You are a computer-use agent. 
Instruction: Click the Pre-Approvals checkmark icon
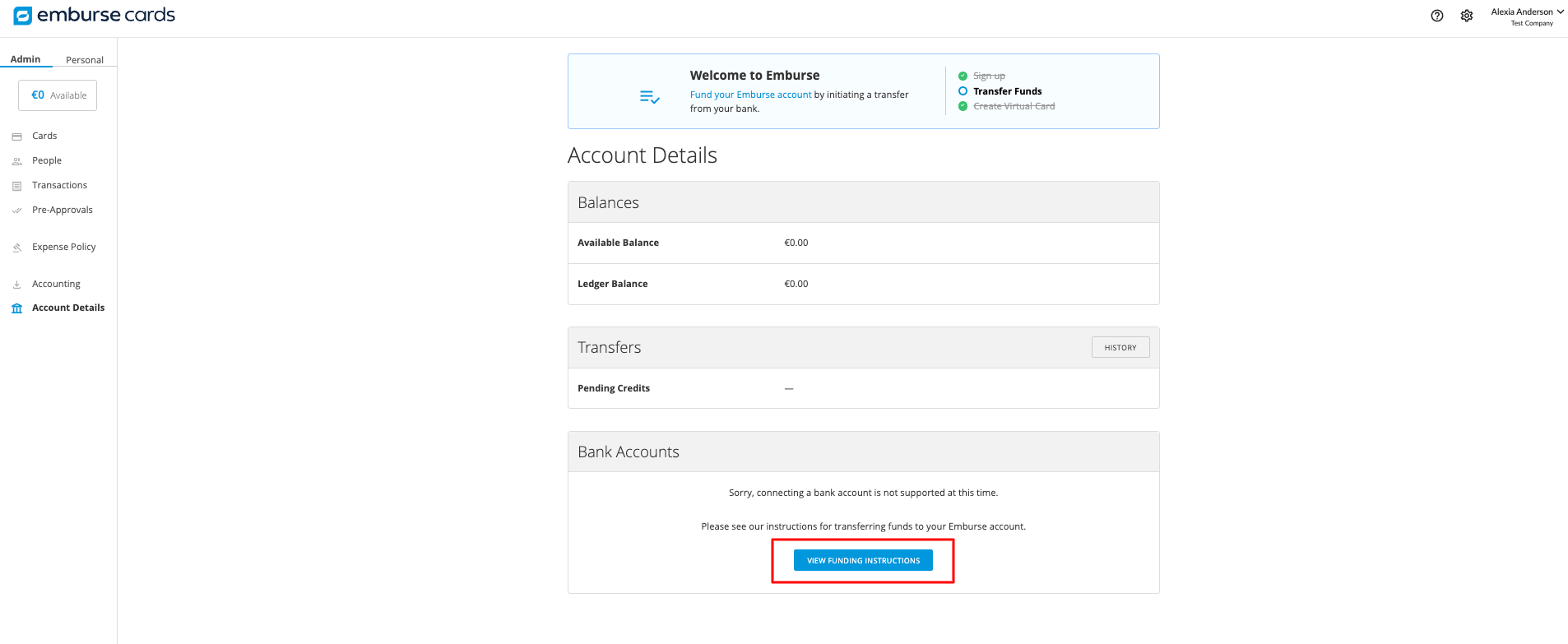(x=16, y=211)
